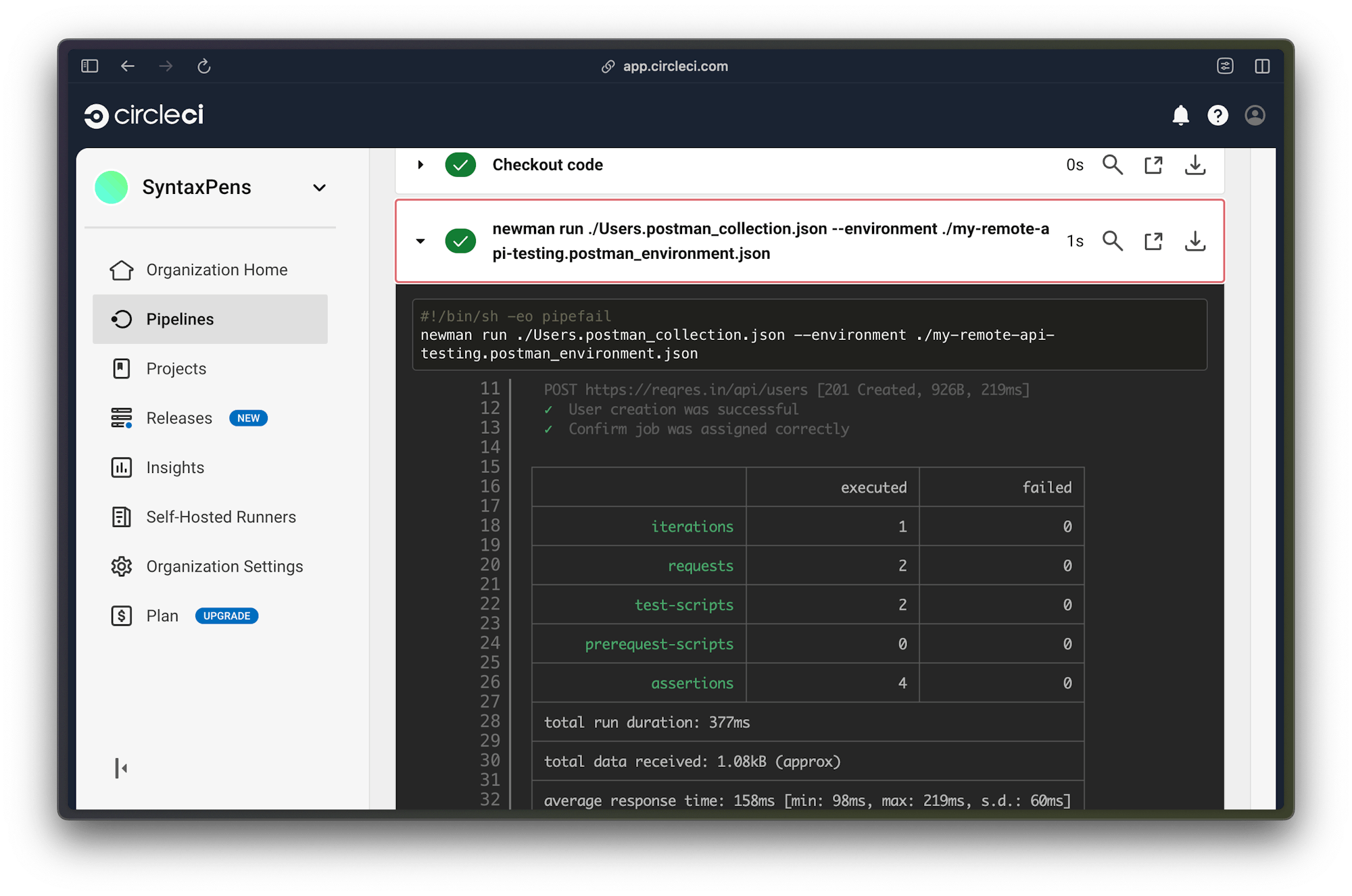This screenshot has height=896, width=1352.
Task: Click the Insights chart icon
Action: click(122, 467)
